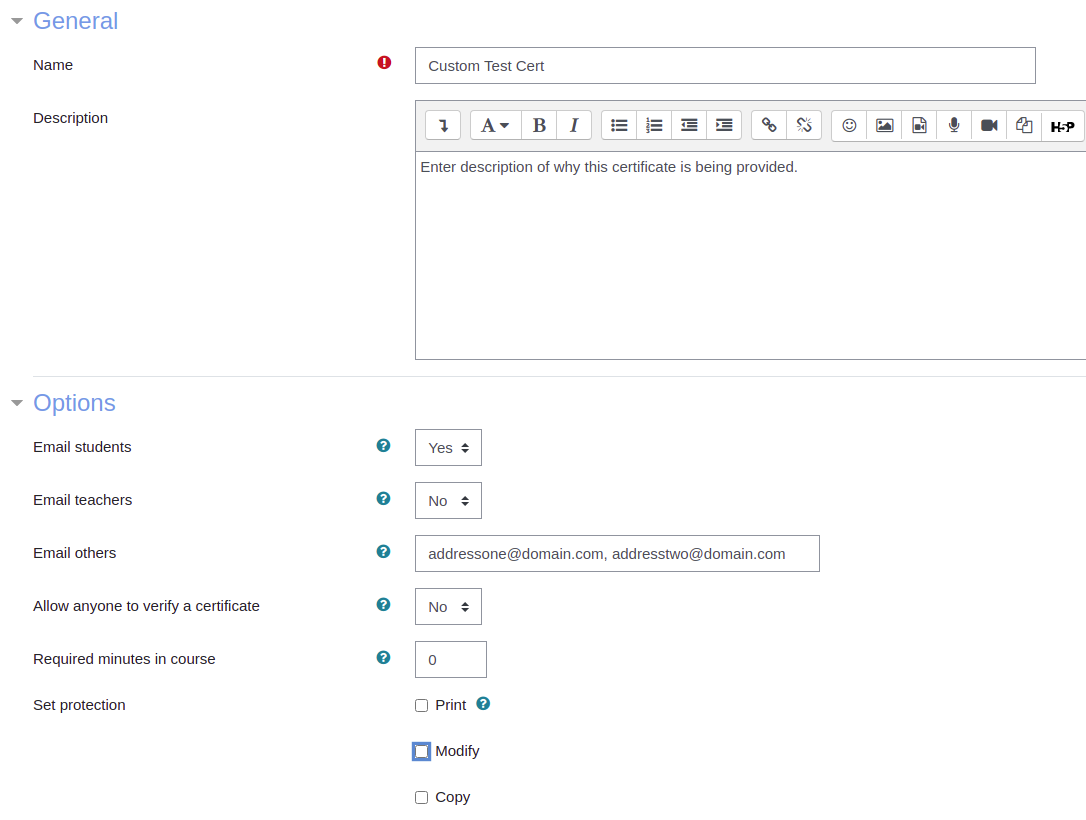
Task: Click the Copy checkbox label
Action: point(452,797)
